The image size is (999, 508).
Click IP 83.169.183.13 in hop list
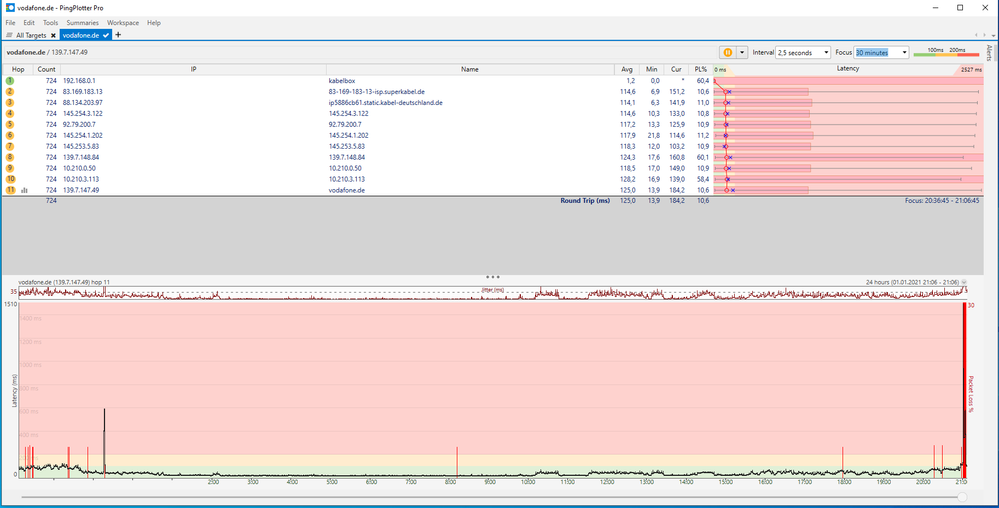click(83, 92)
